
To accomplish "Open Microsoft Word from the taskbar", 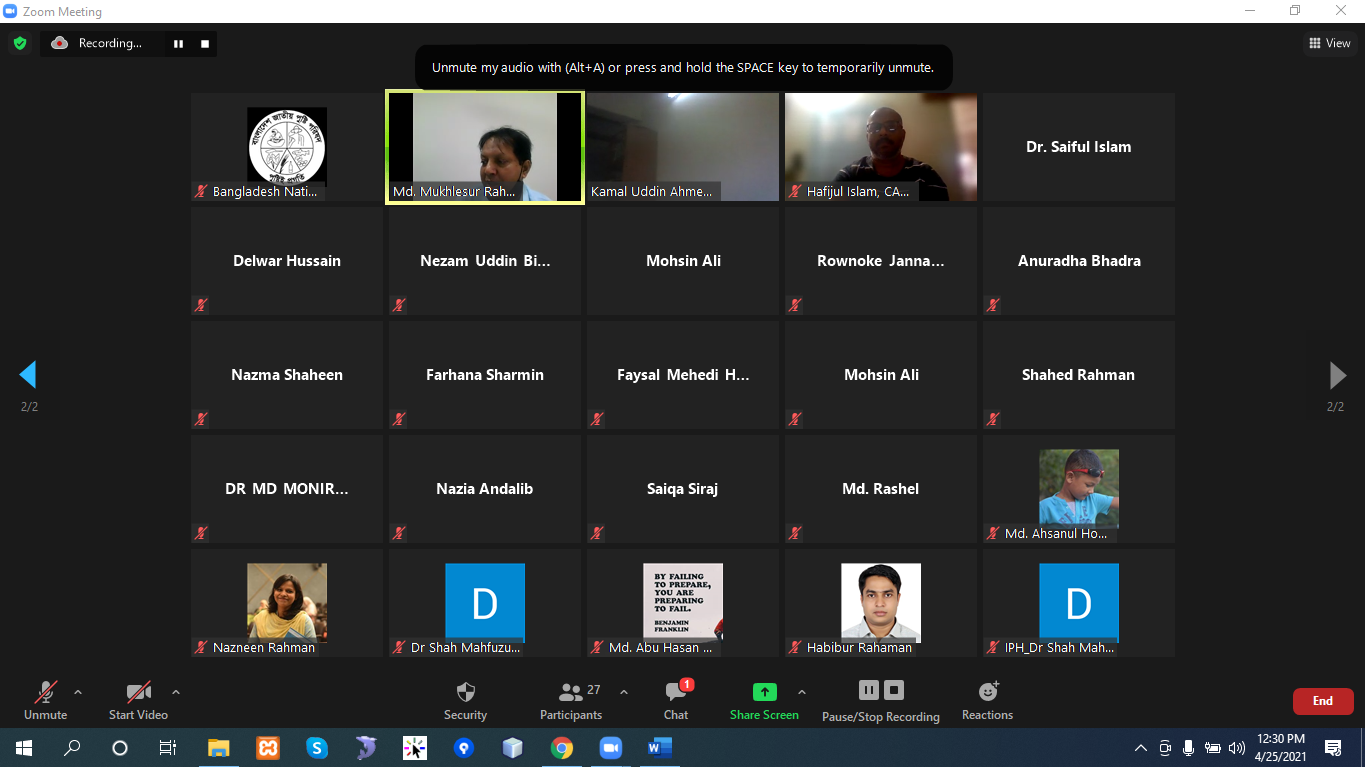I will pyautogui.click(x=659, y=747).
